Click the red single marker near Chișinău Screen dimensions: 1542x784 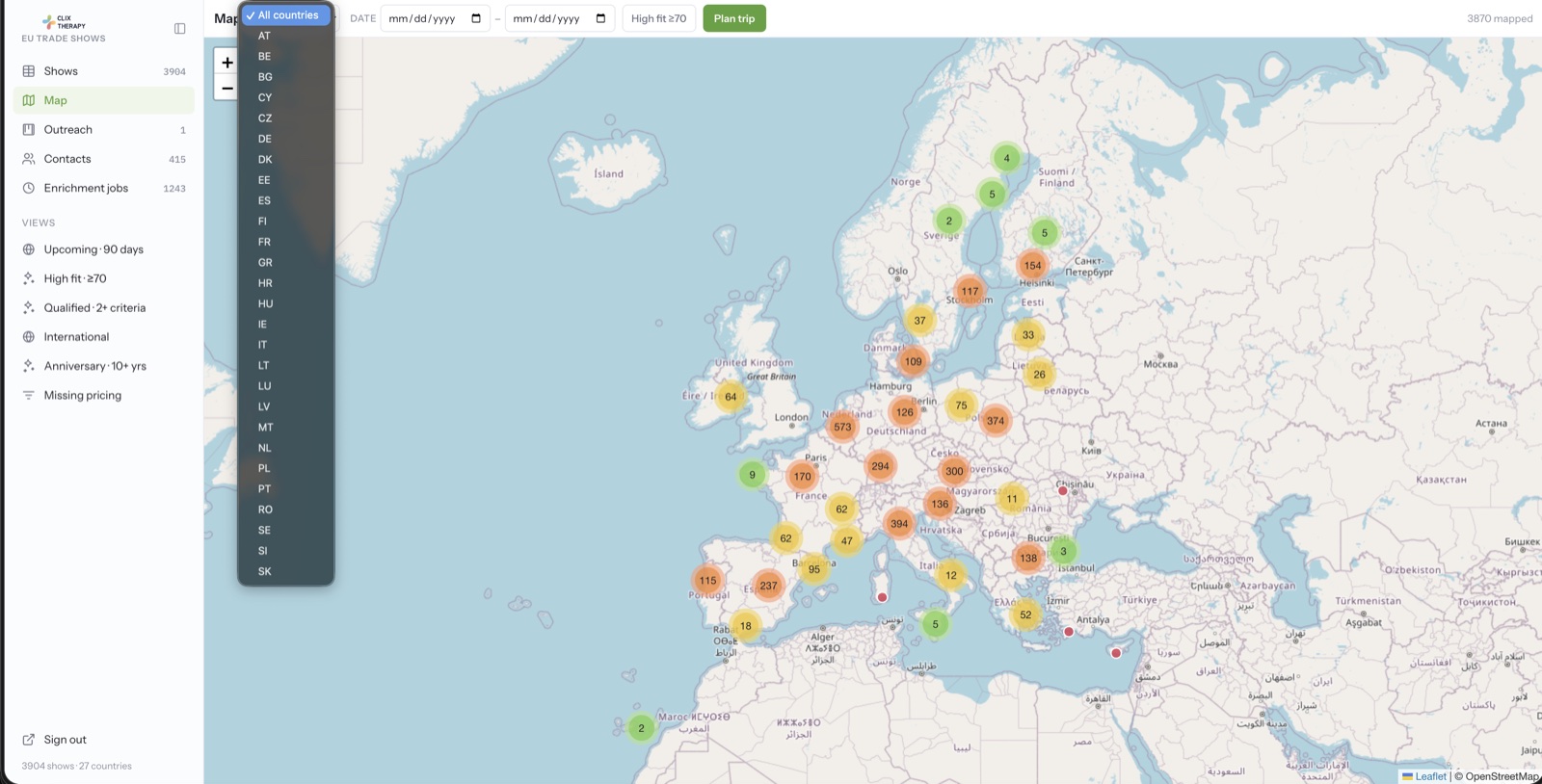tap(1063, 491)
